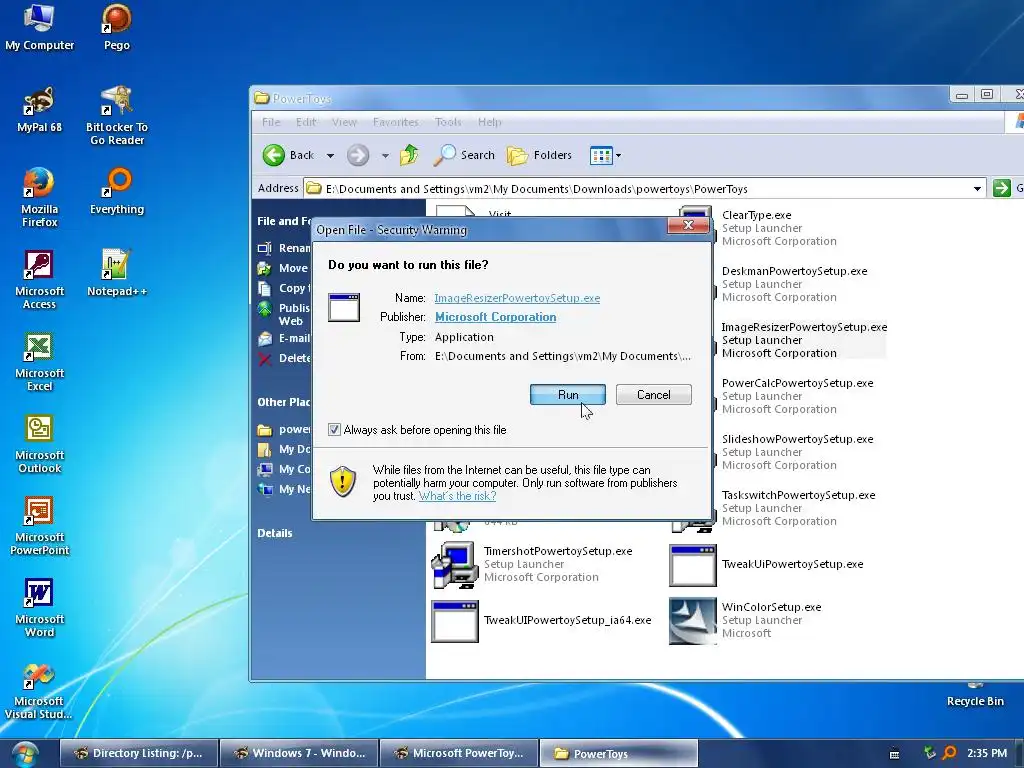Image resolution: width=1024 pixels, height=768 pixels.
Task: Select TweakUIPowertoySetup_ia64.exe file icon
Action: click(455, 620)
